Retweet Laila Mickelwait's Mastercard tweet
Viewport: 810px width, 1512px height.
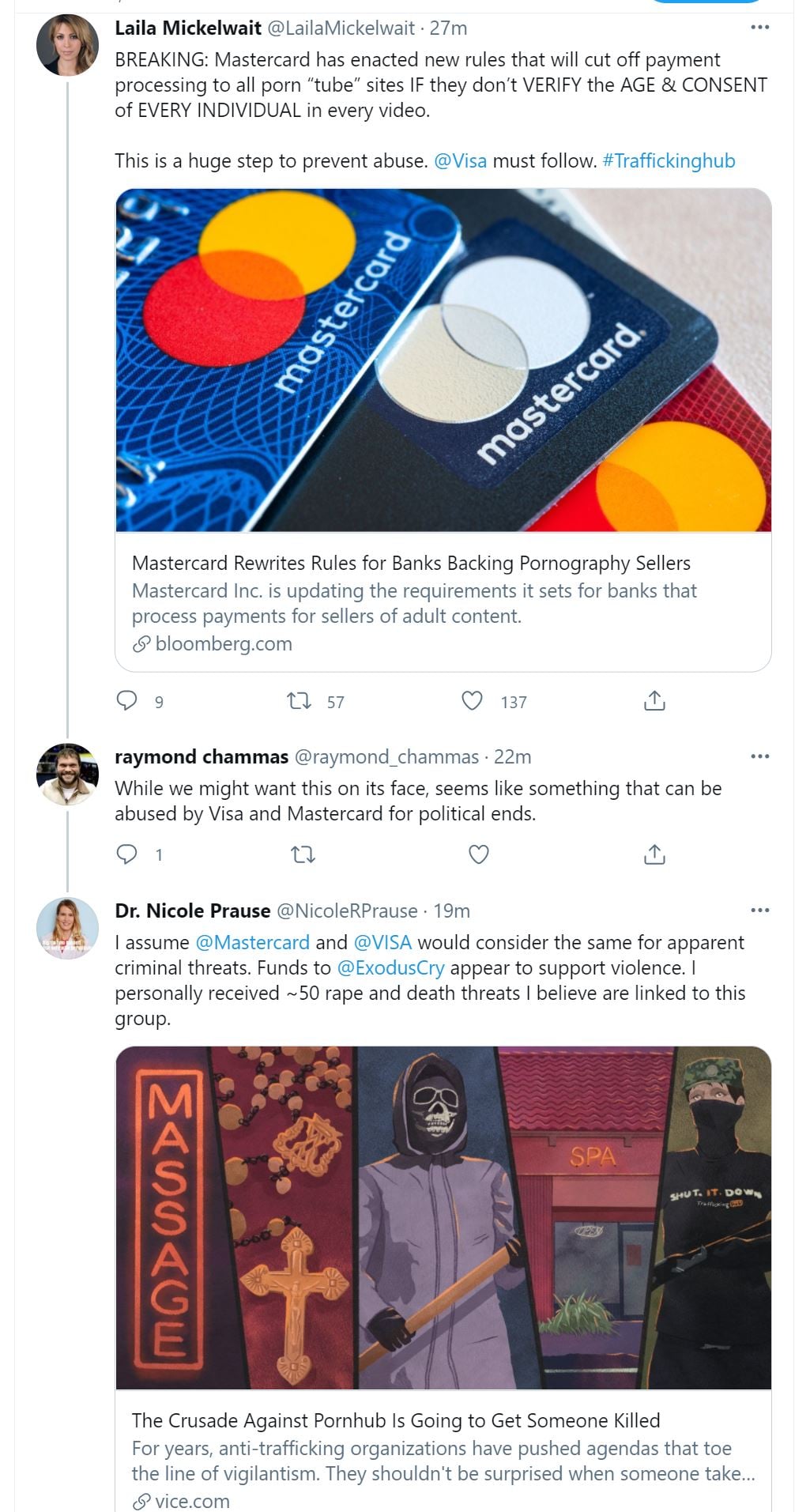(x=299, y=701)
